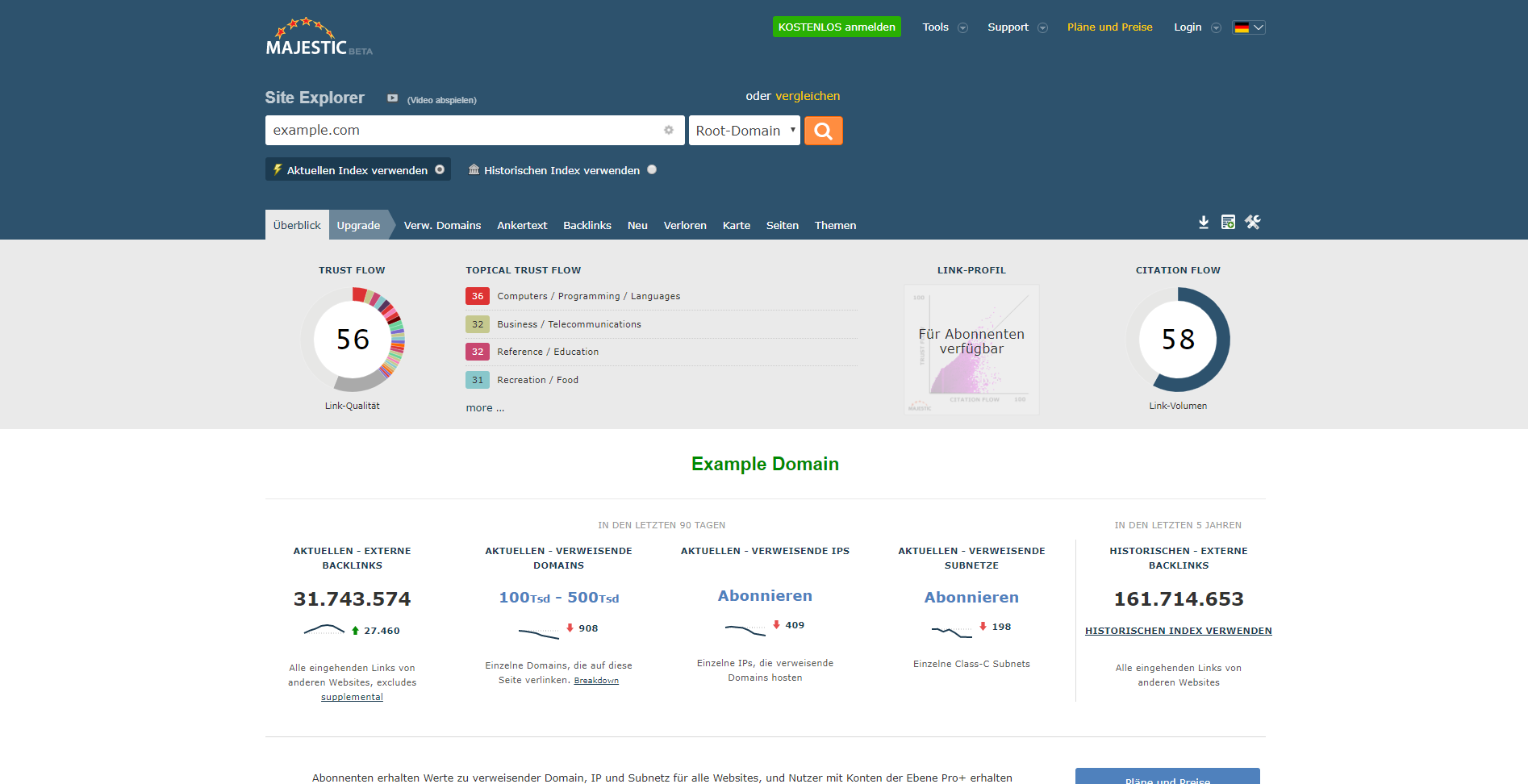Image resolution: width=1528 pixels, height=784 pixels.
Task: Click the 31.743.574 backlinks value
Action: (x=352, y=599)
